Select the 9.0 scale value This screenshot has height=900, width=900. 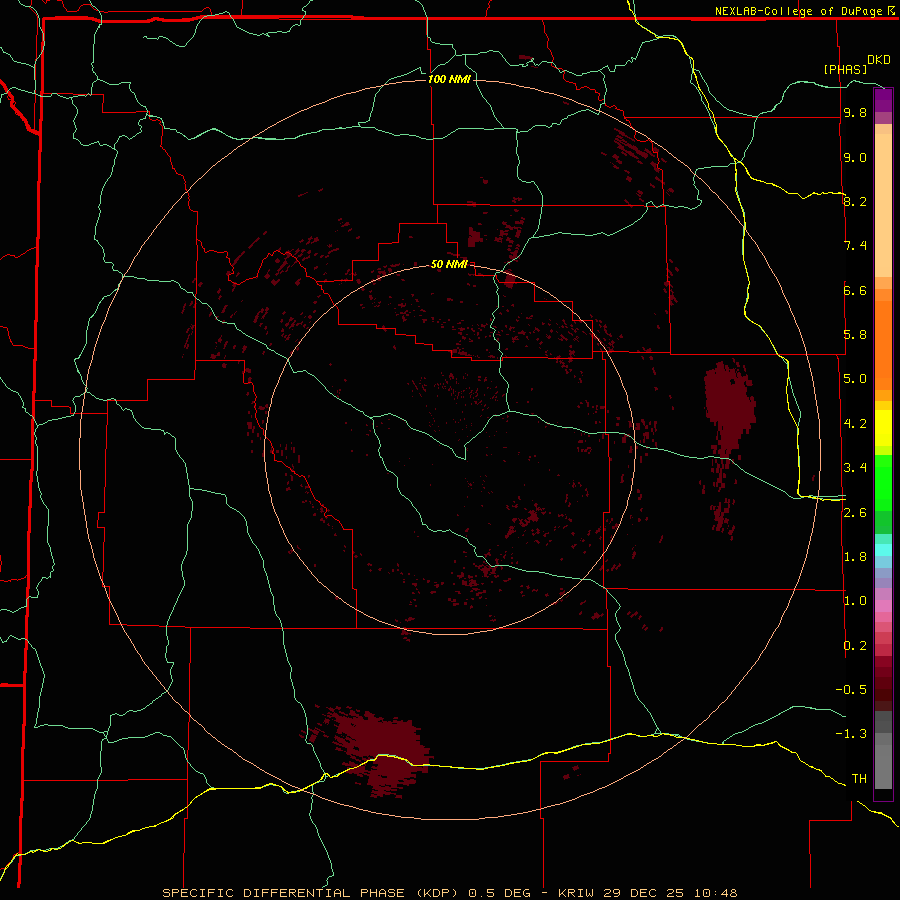855,157
